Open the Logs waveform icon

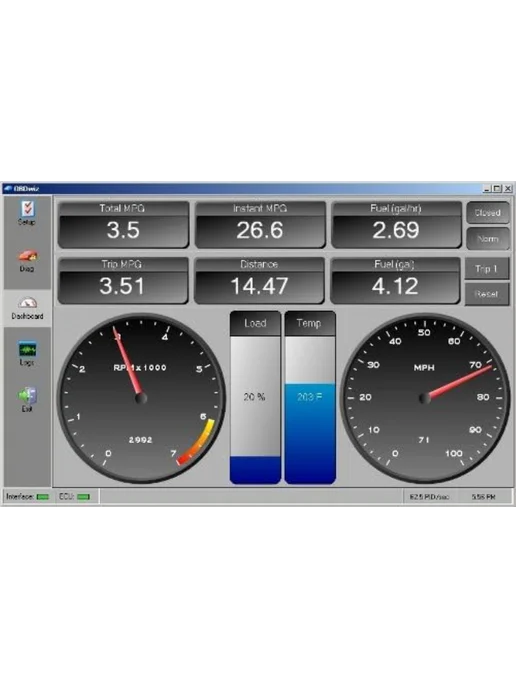pos(27,349)
